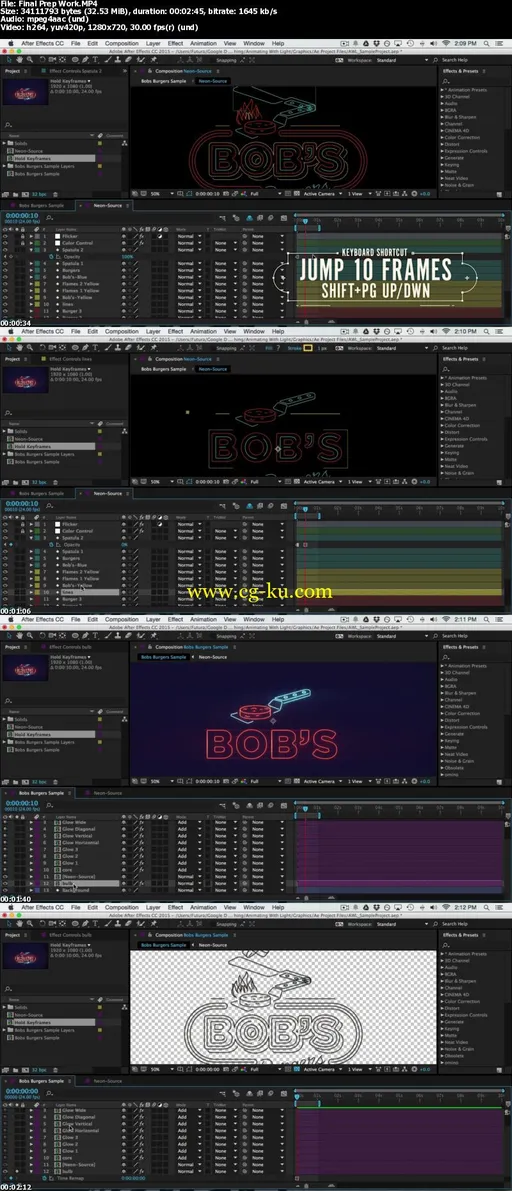Select the Brush tool in the 2:09 PM frame
512x1191 pixels.
coord(108,59)
